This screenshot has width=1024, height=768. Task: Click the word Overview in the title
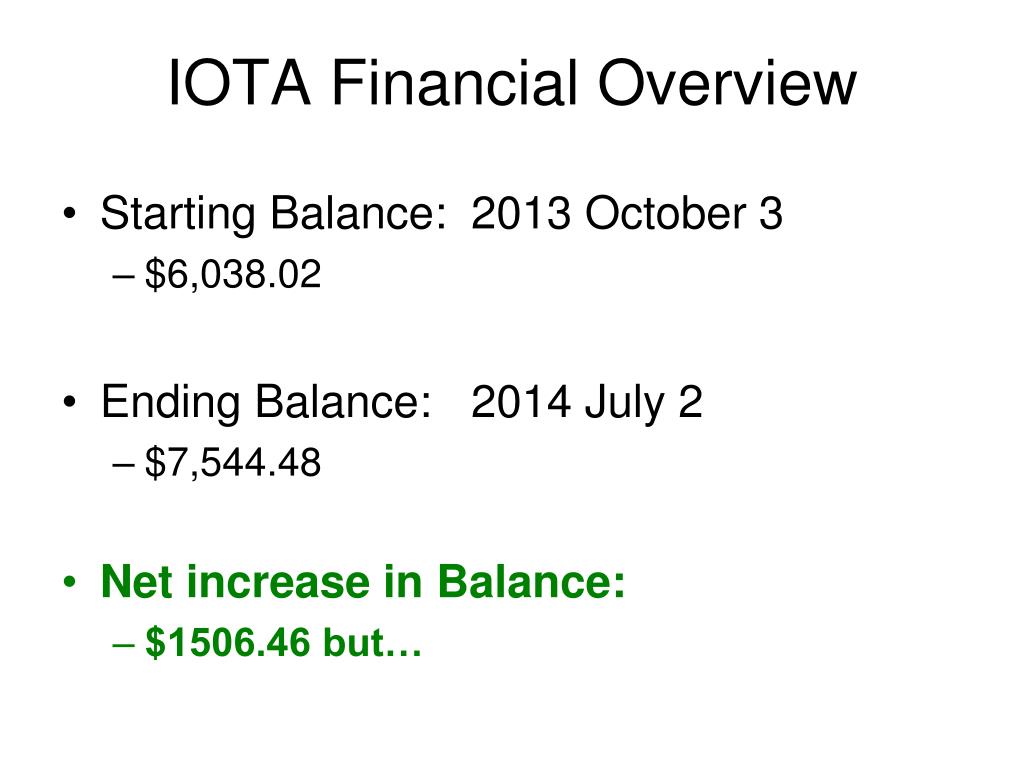[727, 83]
